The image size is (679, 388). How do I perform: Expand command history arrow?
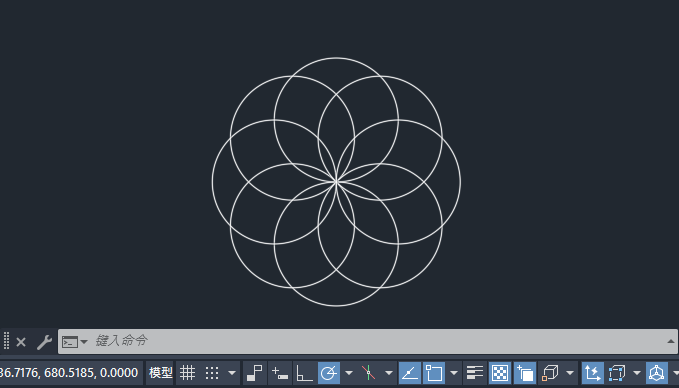tap(671, 341)
